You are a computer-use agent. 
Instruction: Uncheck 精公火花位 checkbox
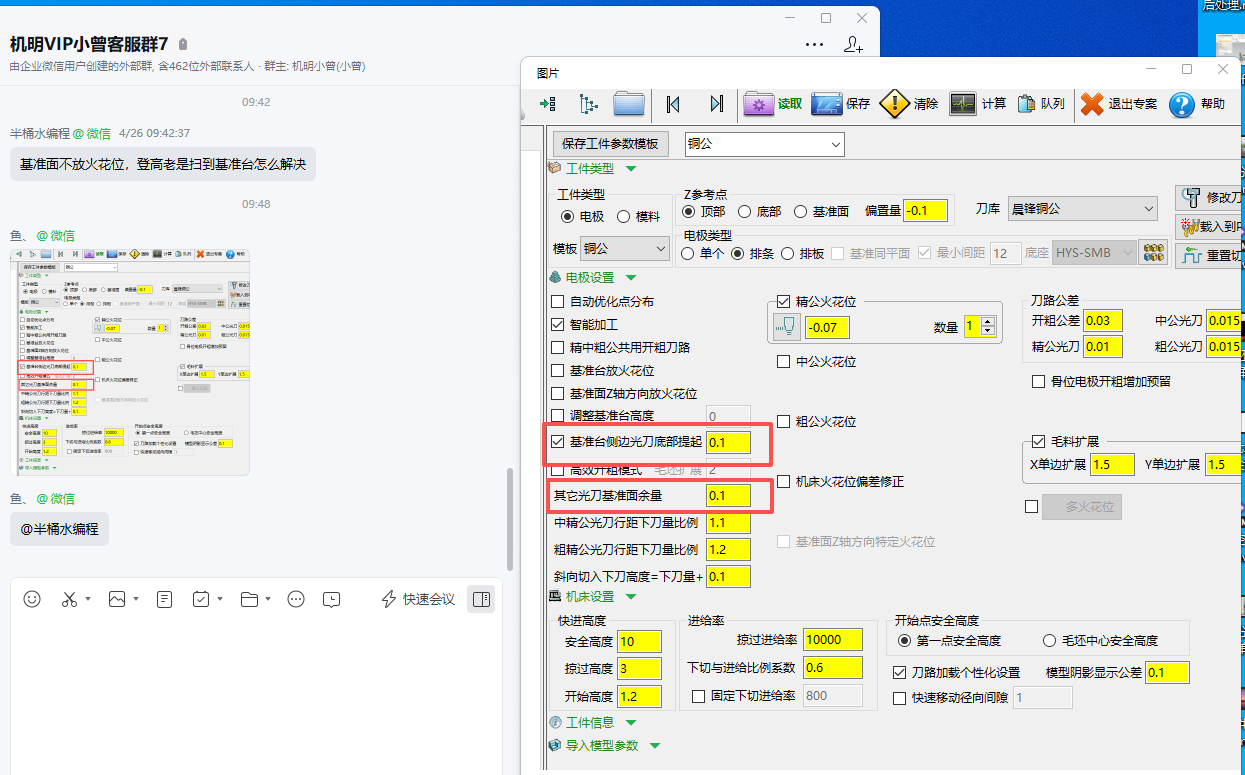pos(784,301)
